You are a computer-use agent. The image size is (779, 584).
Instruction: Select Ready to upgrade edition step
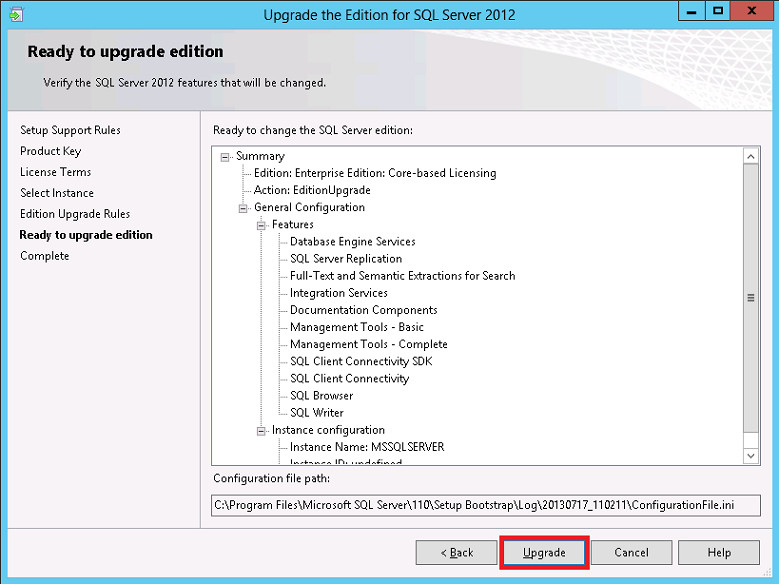(x=86, y=235)
